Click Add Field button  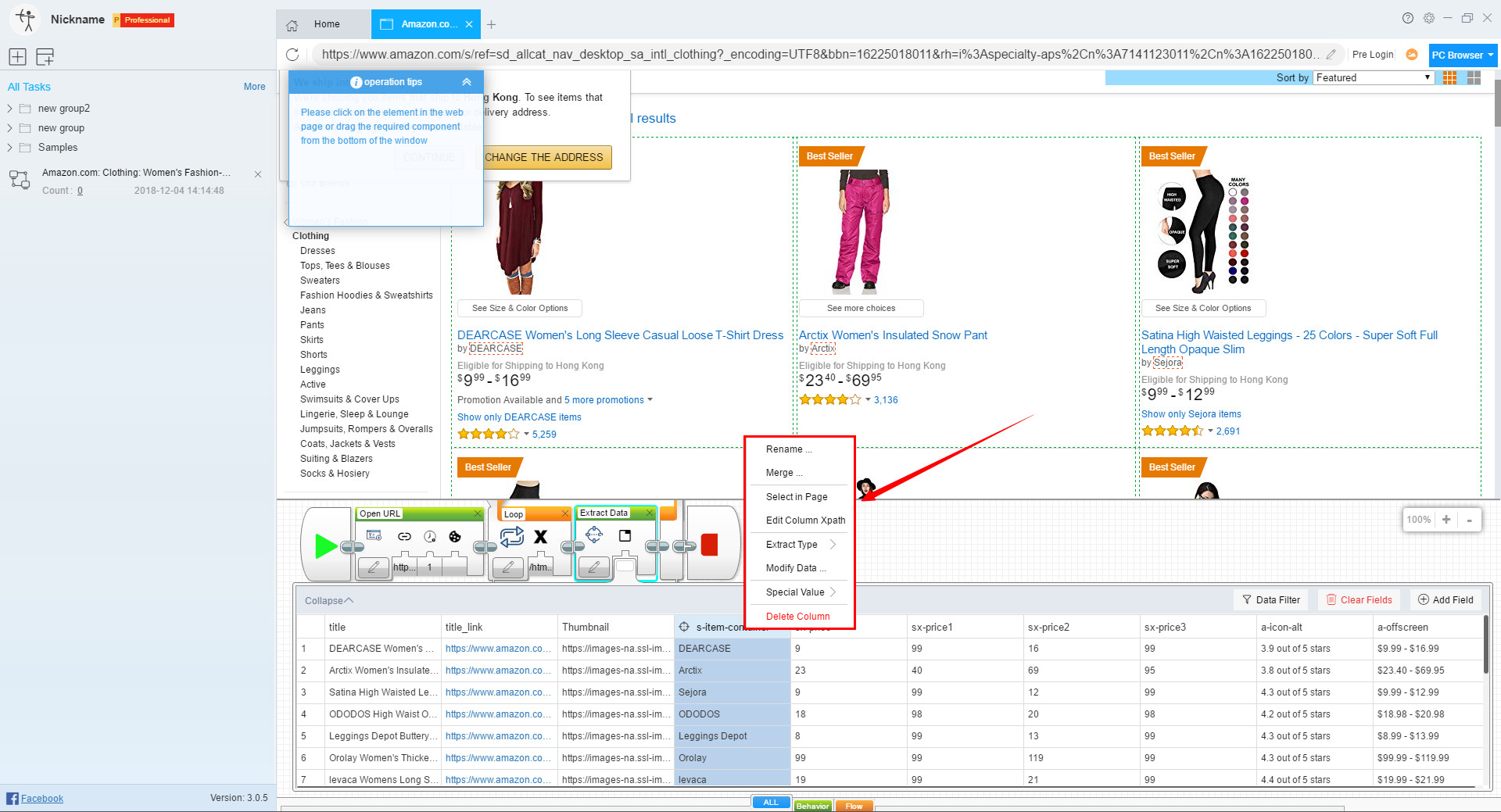(1445, 600)
